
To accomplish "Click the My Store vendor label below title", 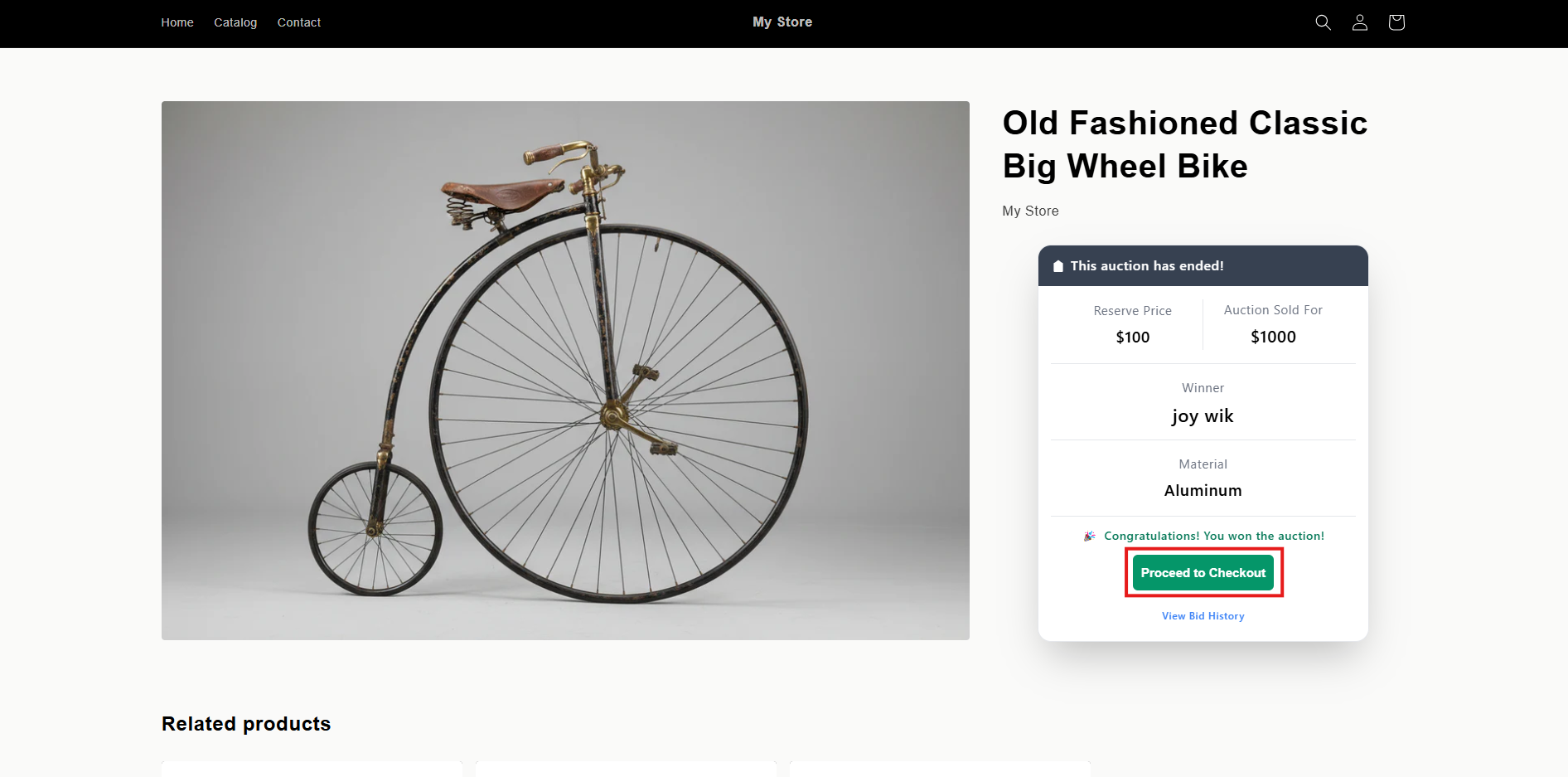I will point(1030,211).
